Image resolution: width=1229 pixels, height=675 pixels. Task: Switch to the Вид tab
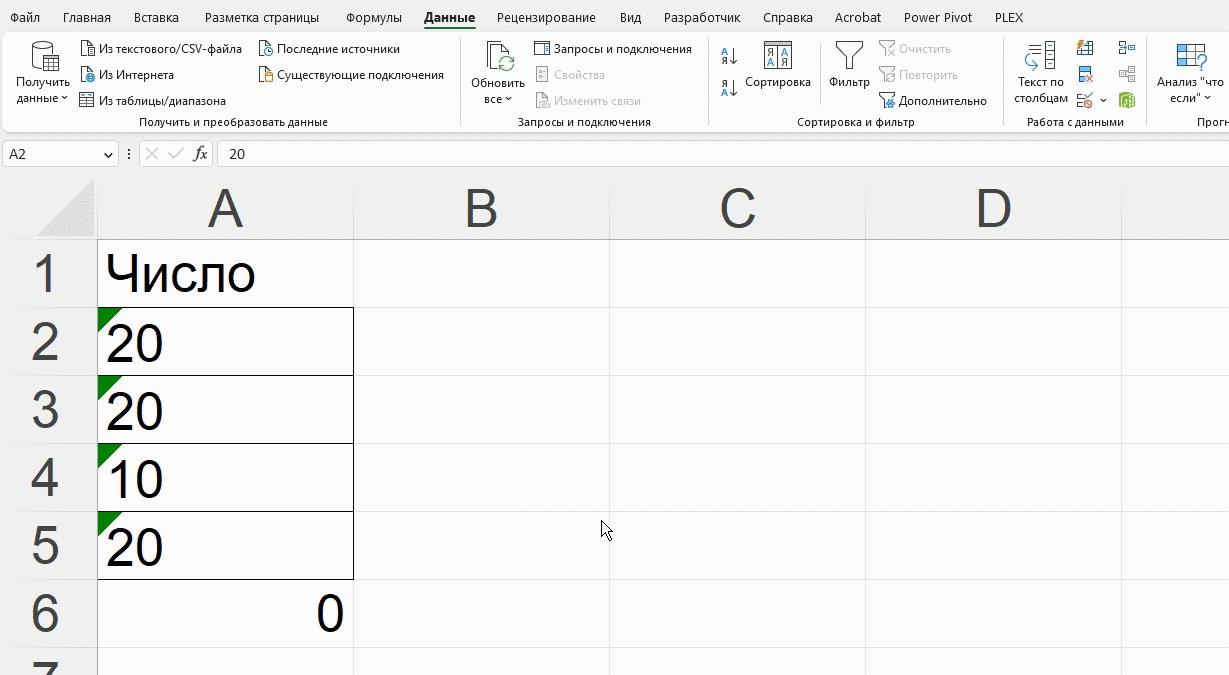point(630,17)
